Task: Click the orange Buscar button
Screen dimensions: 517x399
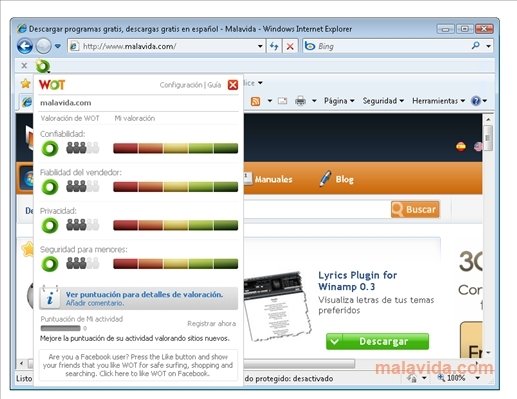Action: click(x=415, y=209)
